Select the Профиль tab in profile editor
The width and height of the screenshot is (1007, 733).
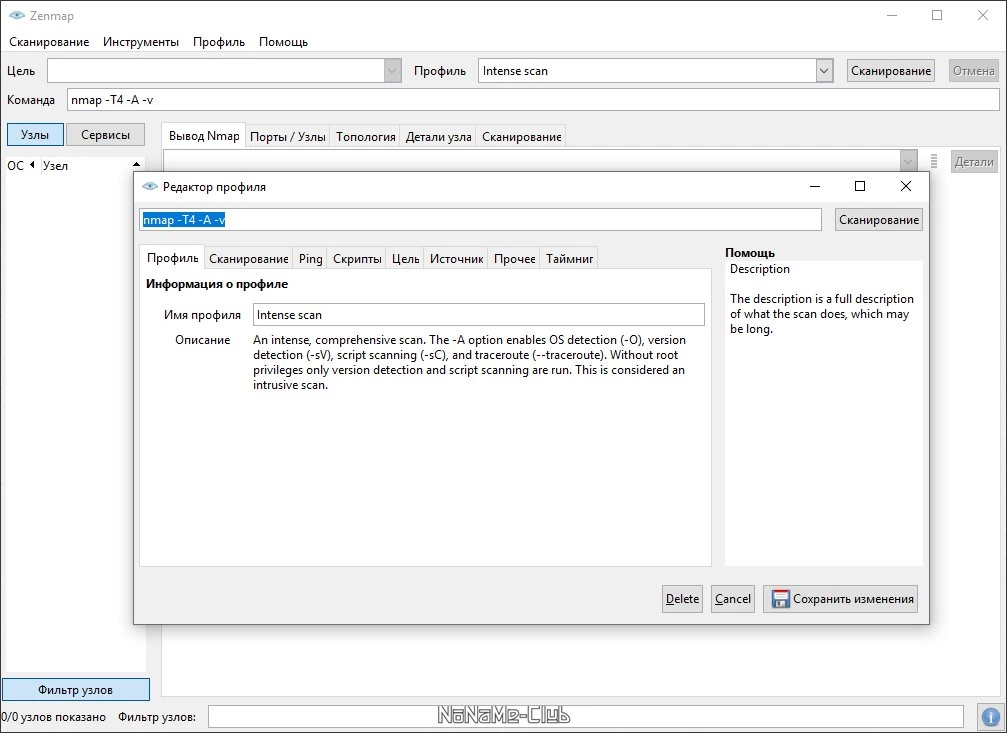[x=172, y=258]
